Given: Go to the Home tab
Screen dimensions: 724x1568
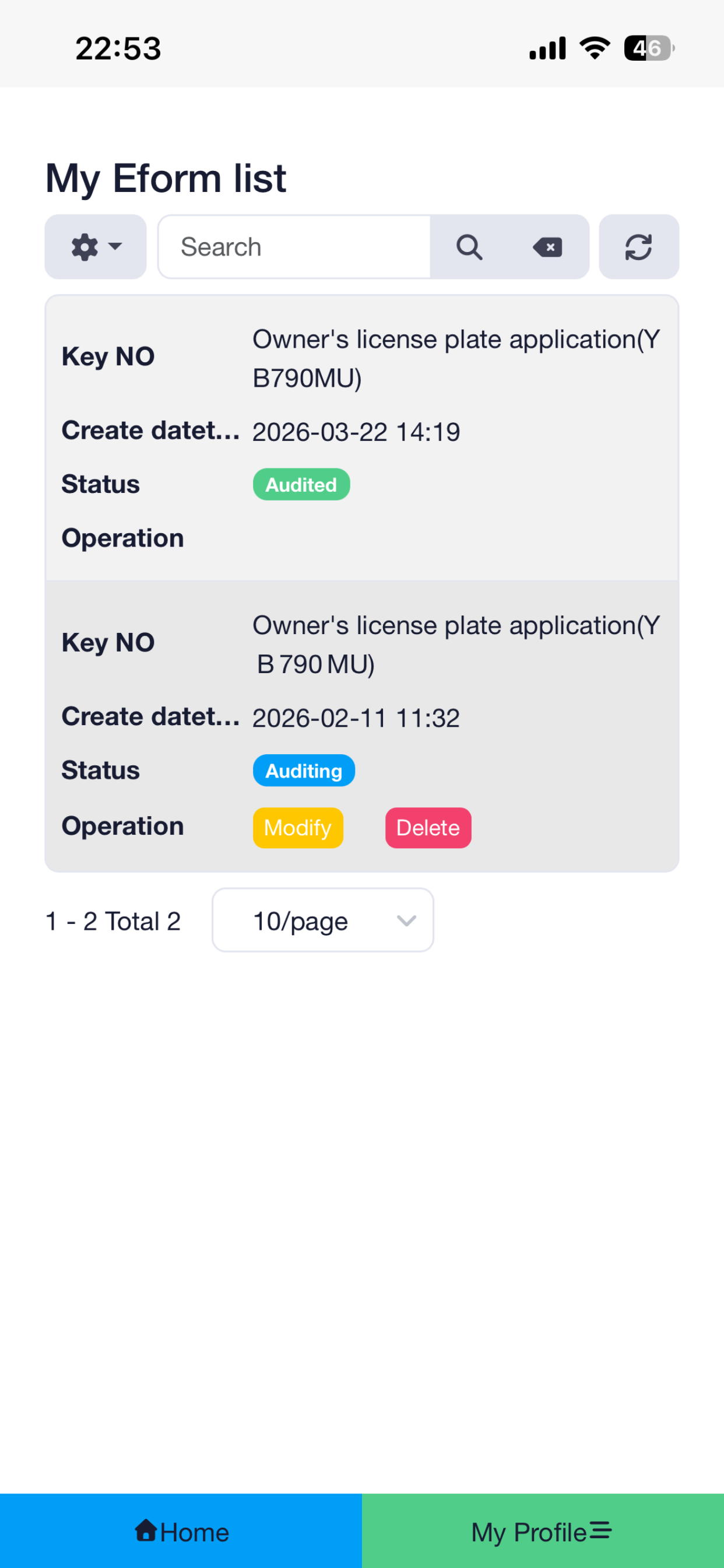Looking at the screenshot, I should click(x=181, y=1531).
